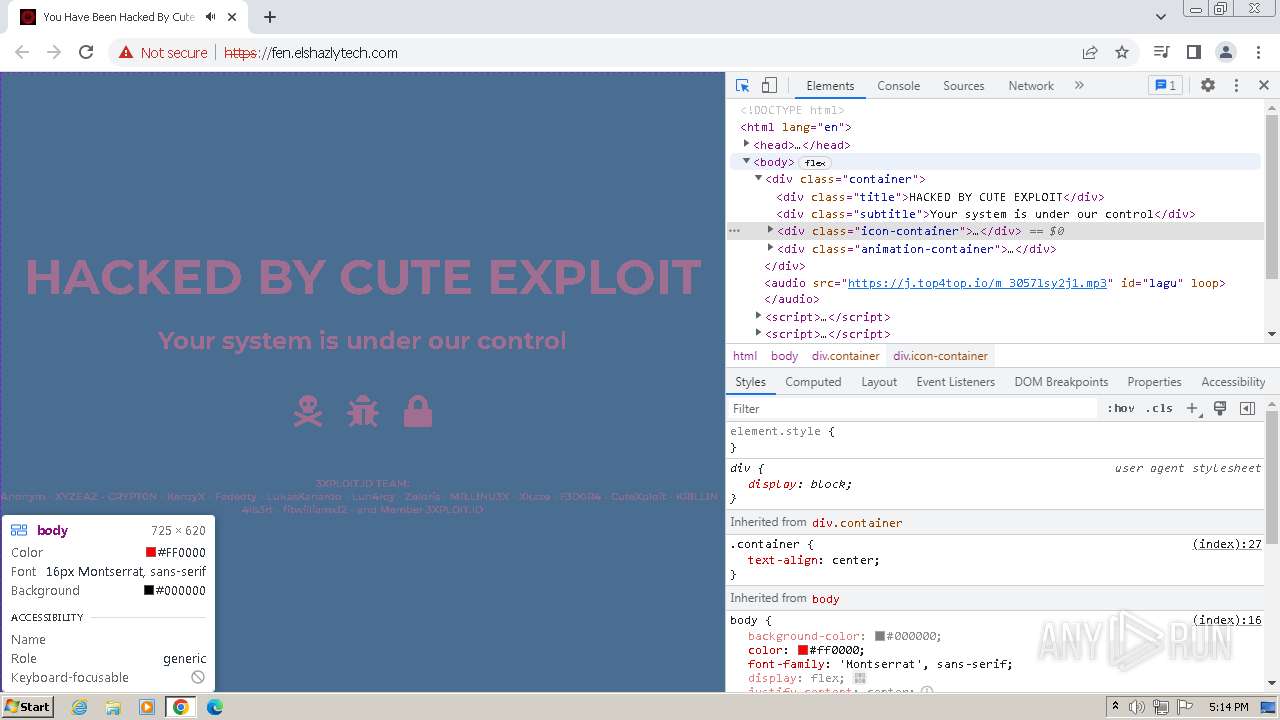Open the browser side panel icon
This screenshot has width=1280, height=720.
(1193, 52)
